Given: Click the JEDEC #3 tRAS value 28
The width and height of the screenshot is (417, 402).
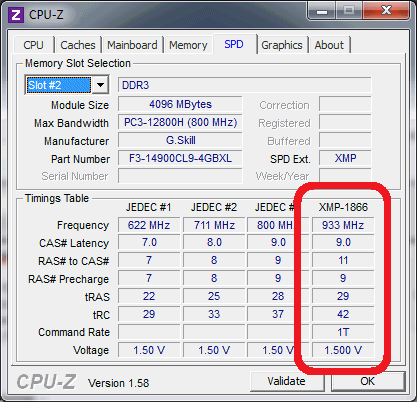Looking at the screenshot, I should click(278, 296).
